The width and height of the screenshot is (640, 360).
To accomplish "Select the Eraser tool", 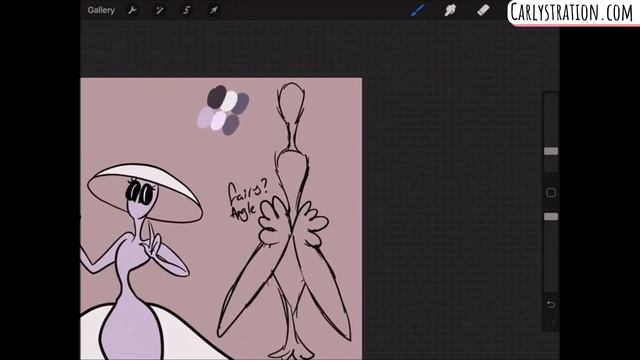I will point(483,10).
